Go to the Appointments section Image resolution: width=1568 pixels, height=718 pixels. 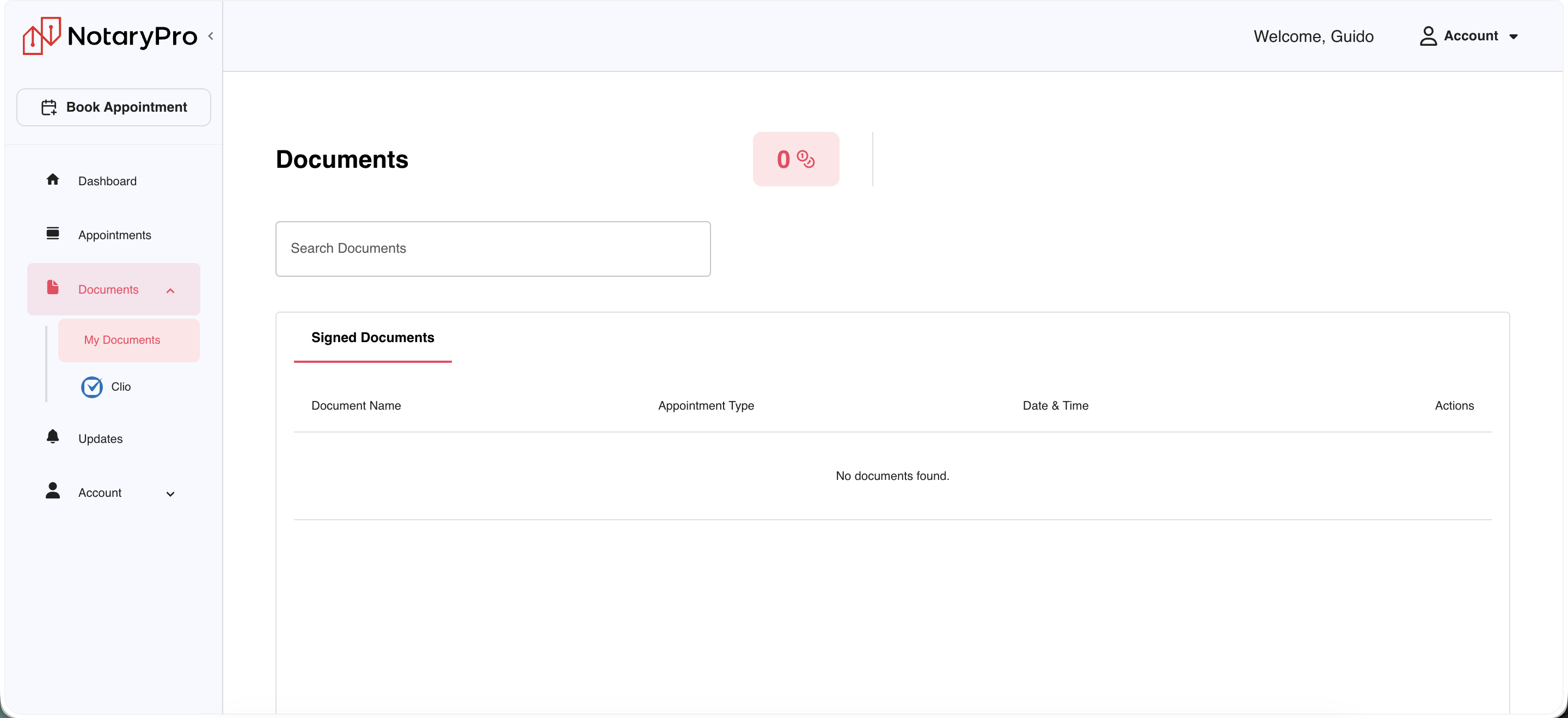(x=114, y=235)
